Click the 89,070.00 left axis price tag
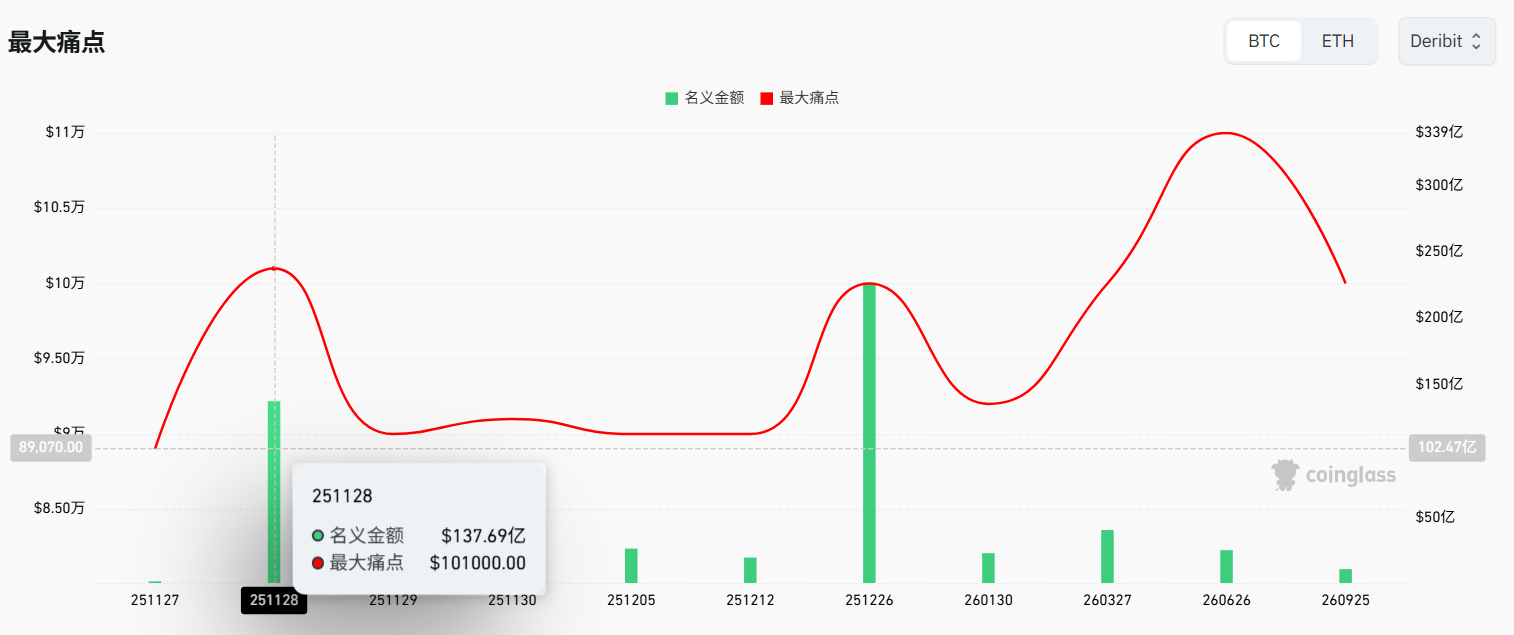This screenshot has width=1514, height=635. click(x=51, y=447)
